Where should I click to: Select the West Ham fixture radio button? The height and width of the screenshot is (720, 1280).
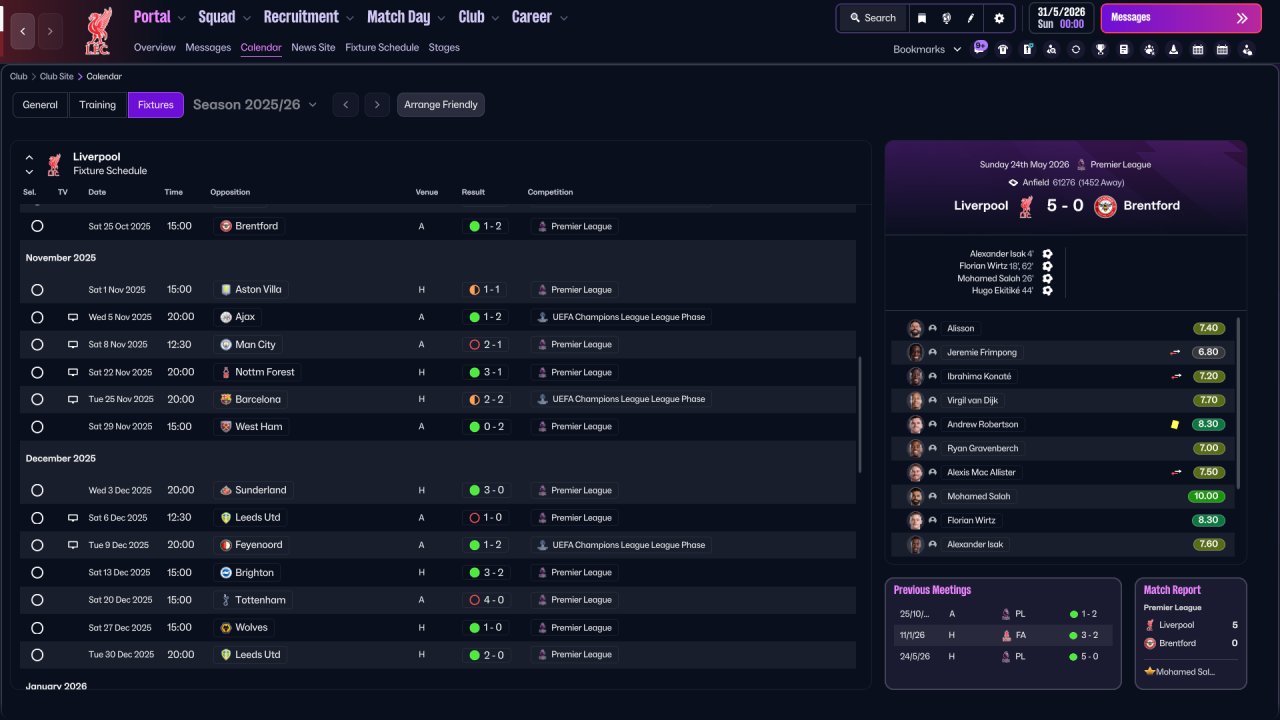[37, 427]
